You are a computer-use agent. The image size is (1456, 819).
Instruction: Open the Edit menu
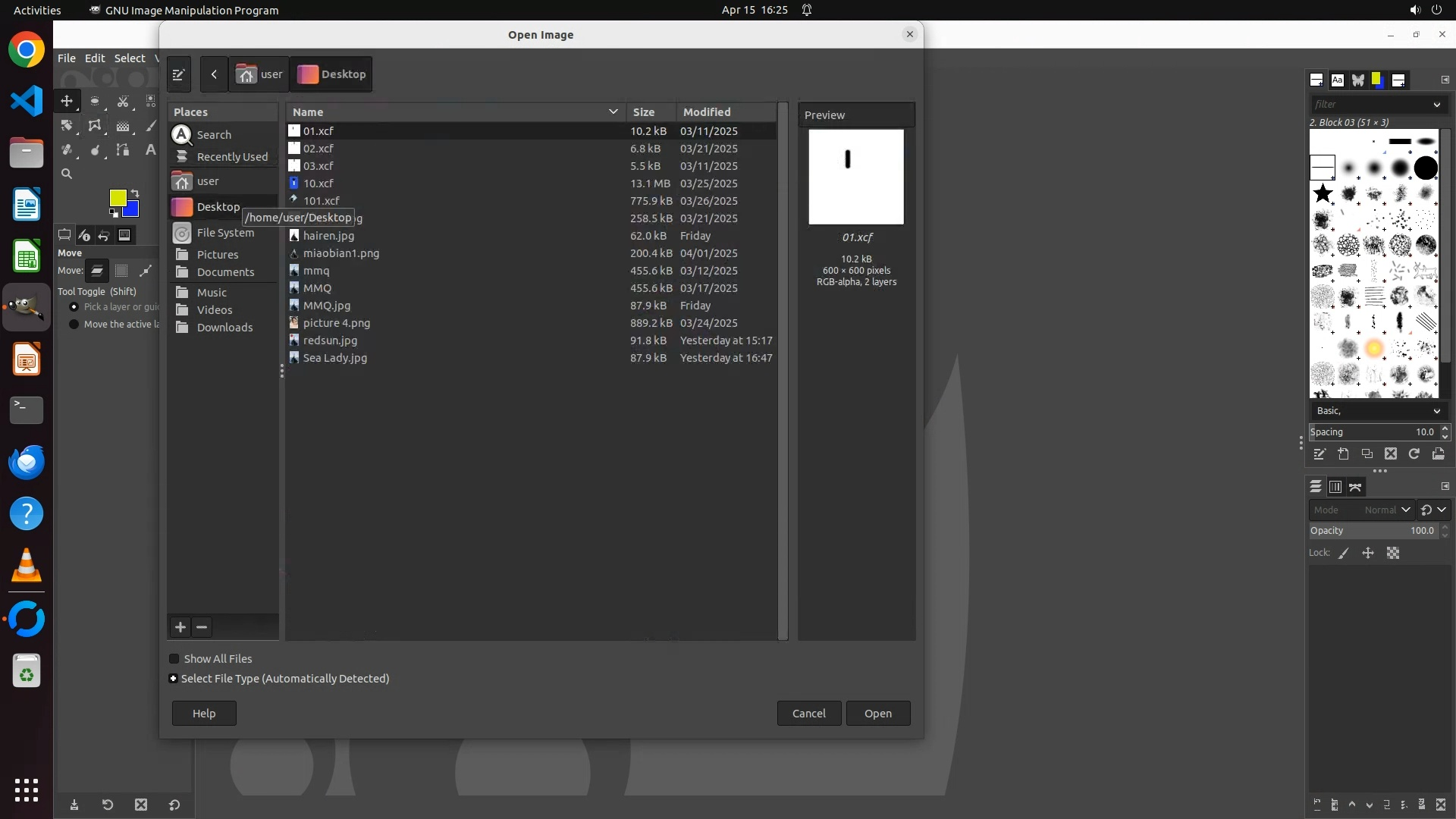95,58
